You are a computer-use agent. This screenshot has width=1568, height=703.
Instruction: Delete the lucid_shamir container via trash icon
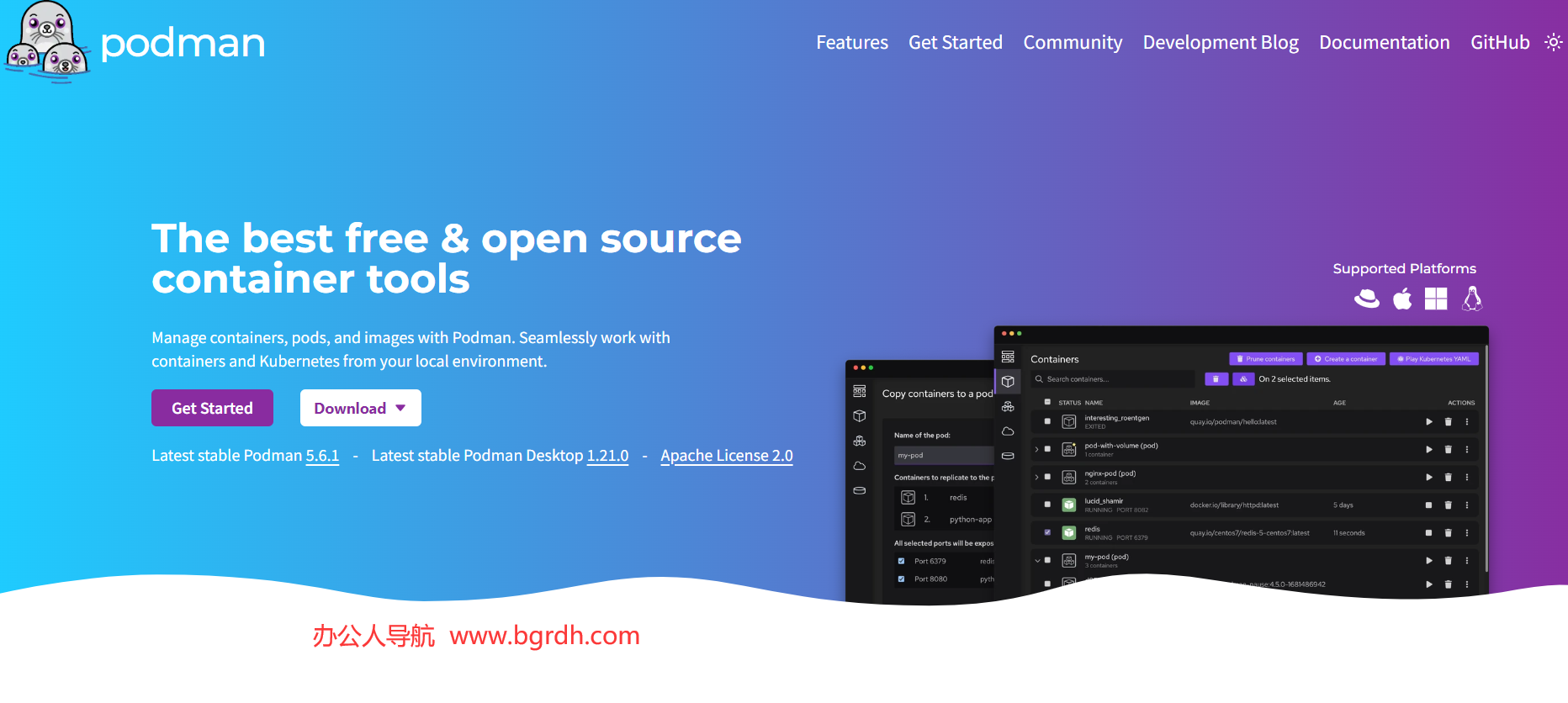pyautogui.click(x=1448, y=505)
